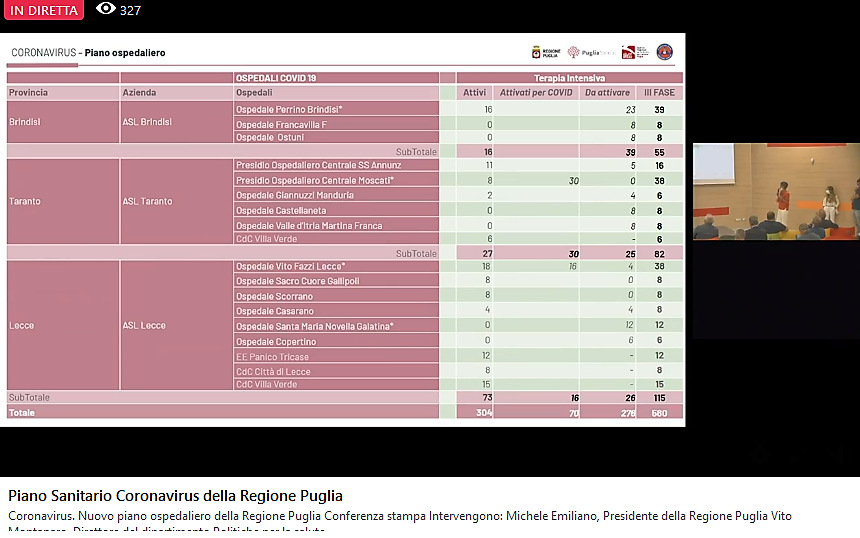This screenshot has width=860, height=538.
Task: Click the Da attivare column header
Action: [609, 93]
